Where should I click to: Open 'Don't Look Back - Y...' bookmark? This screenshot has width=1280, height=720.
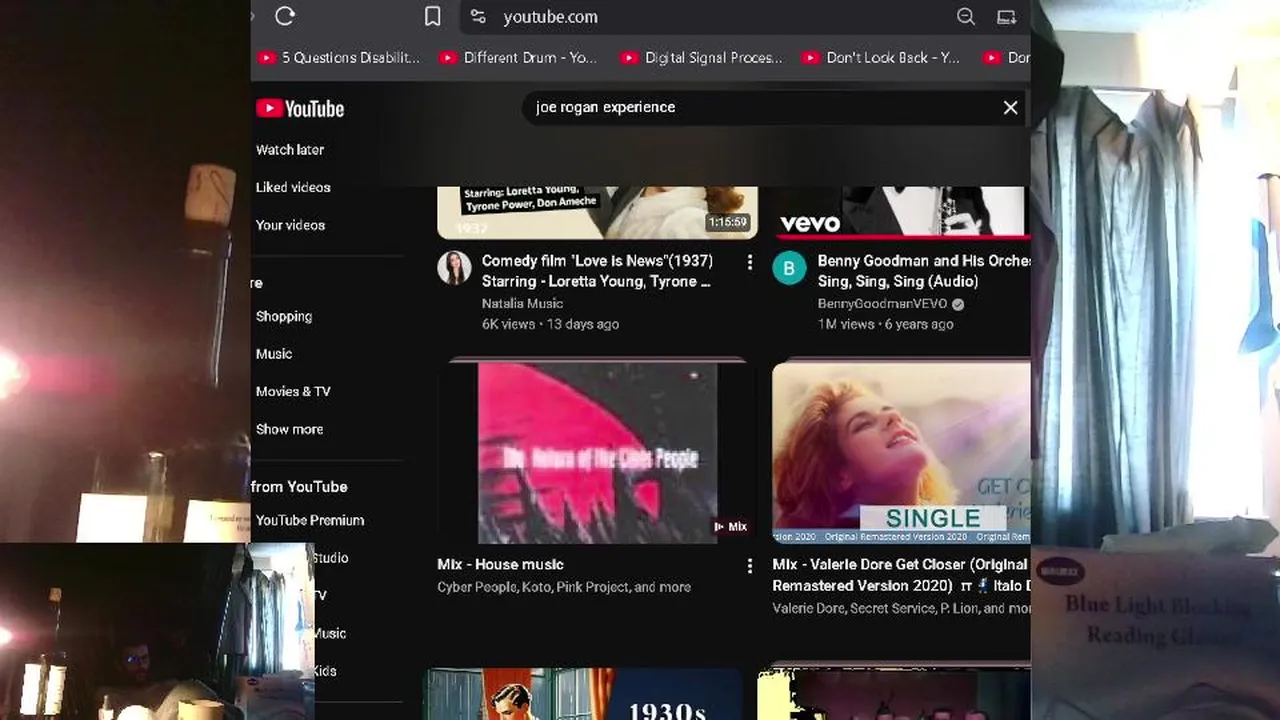[881, 58]
